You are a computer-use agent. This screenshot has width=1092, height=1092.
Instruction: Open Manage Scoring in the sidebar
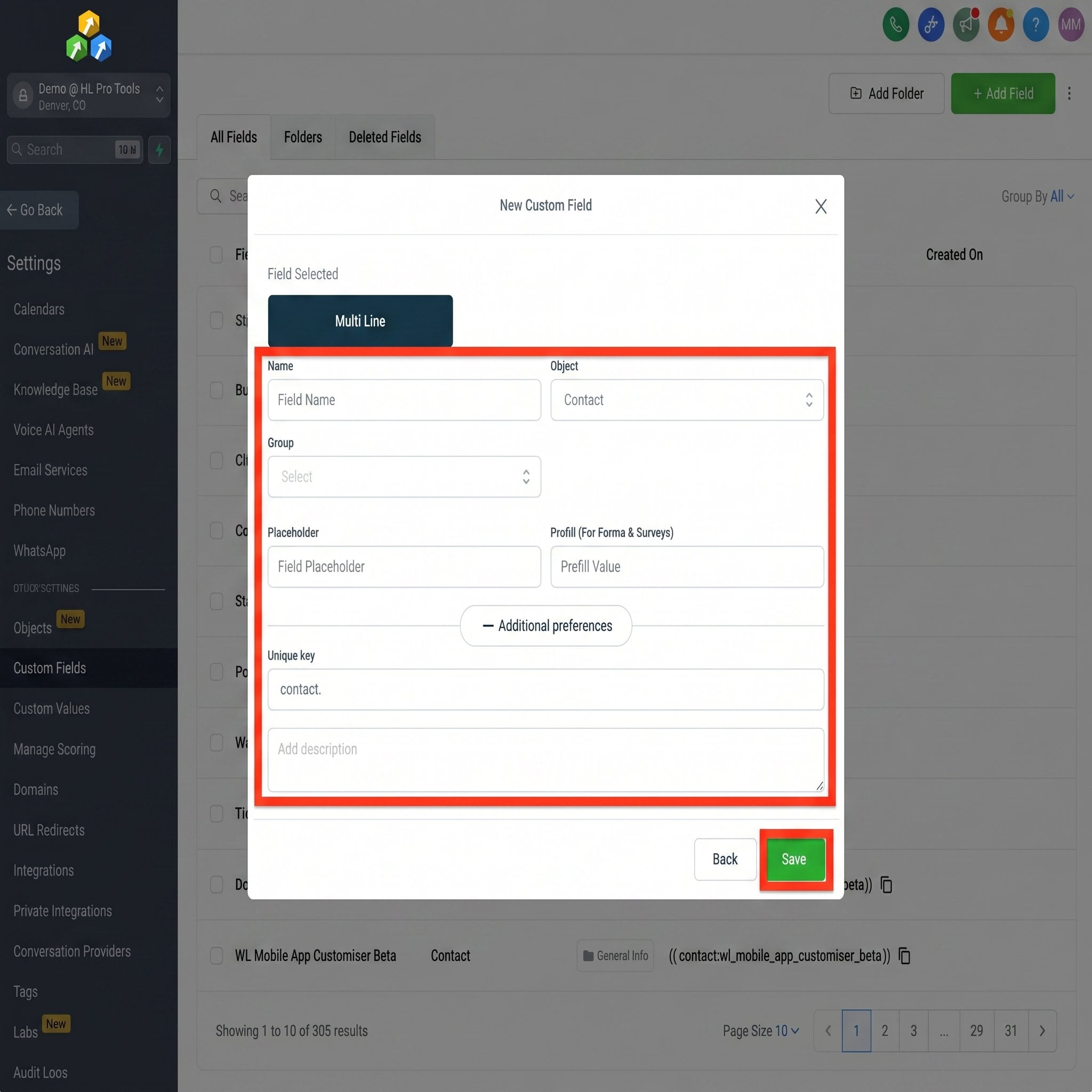(54, 749)
